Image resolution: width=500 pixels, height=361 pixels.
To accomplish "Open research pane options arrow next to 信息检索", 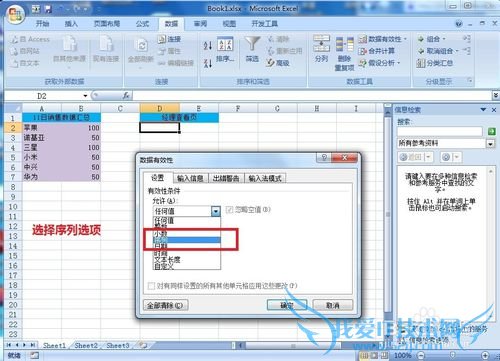I will pyautogui.click(x=483, y=110).
